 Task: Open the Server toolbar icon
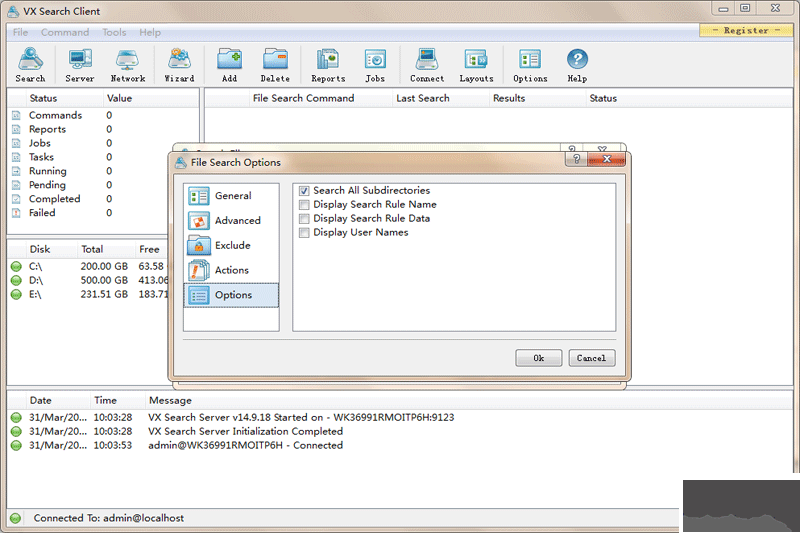click(x=80, y=64)
